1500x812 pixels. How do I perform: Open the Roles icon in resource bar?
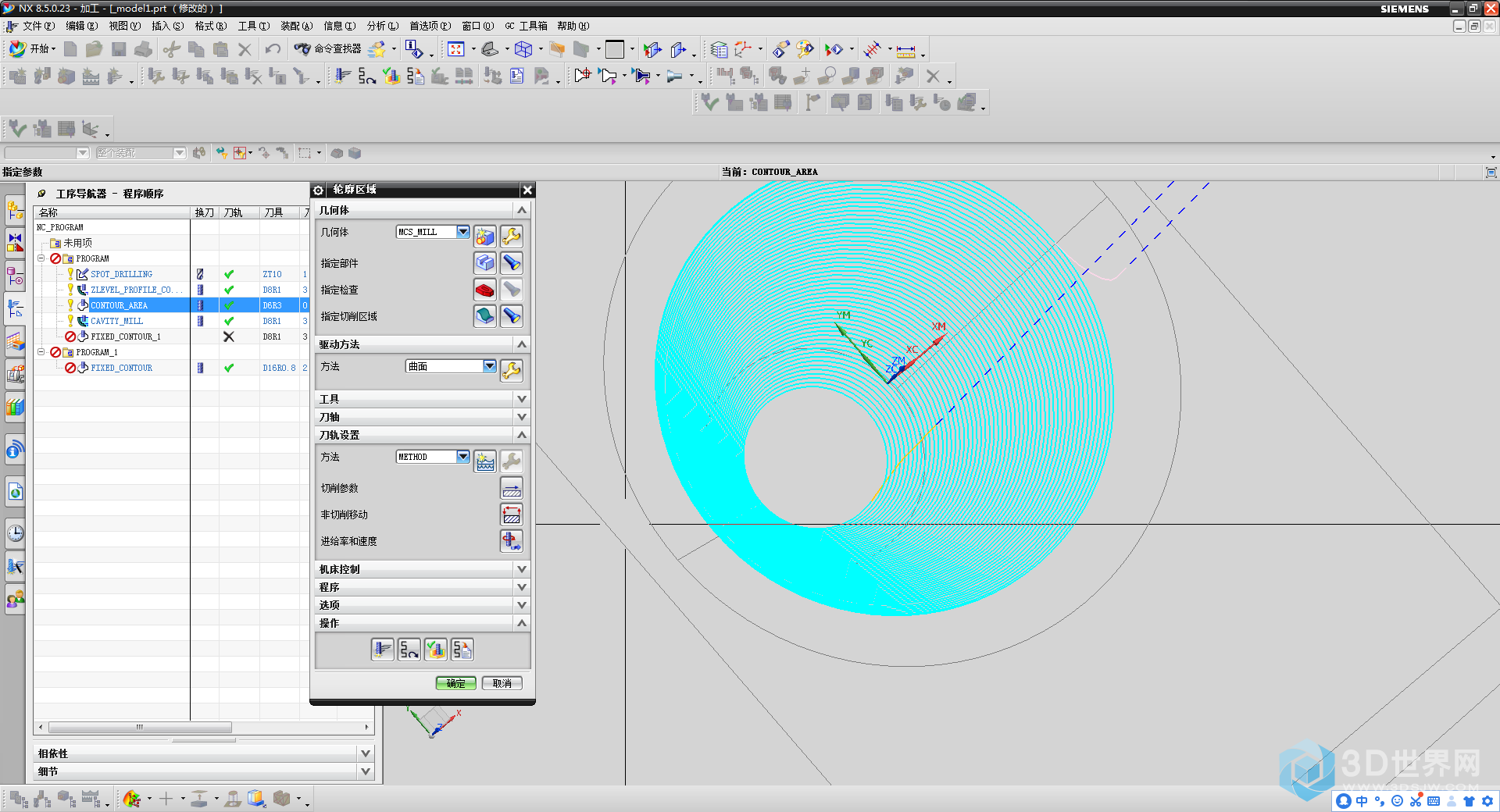tap(15, 599)
